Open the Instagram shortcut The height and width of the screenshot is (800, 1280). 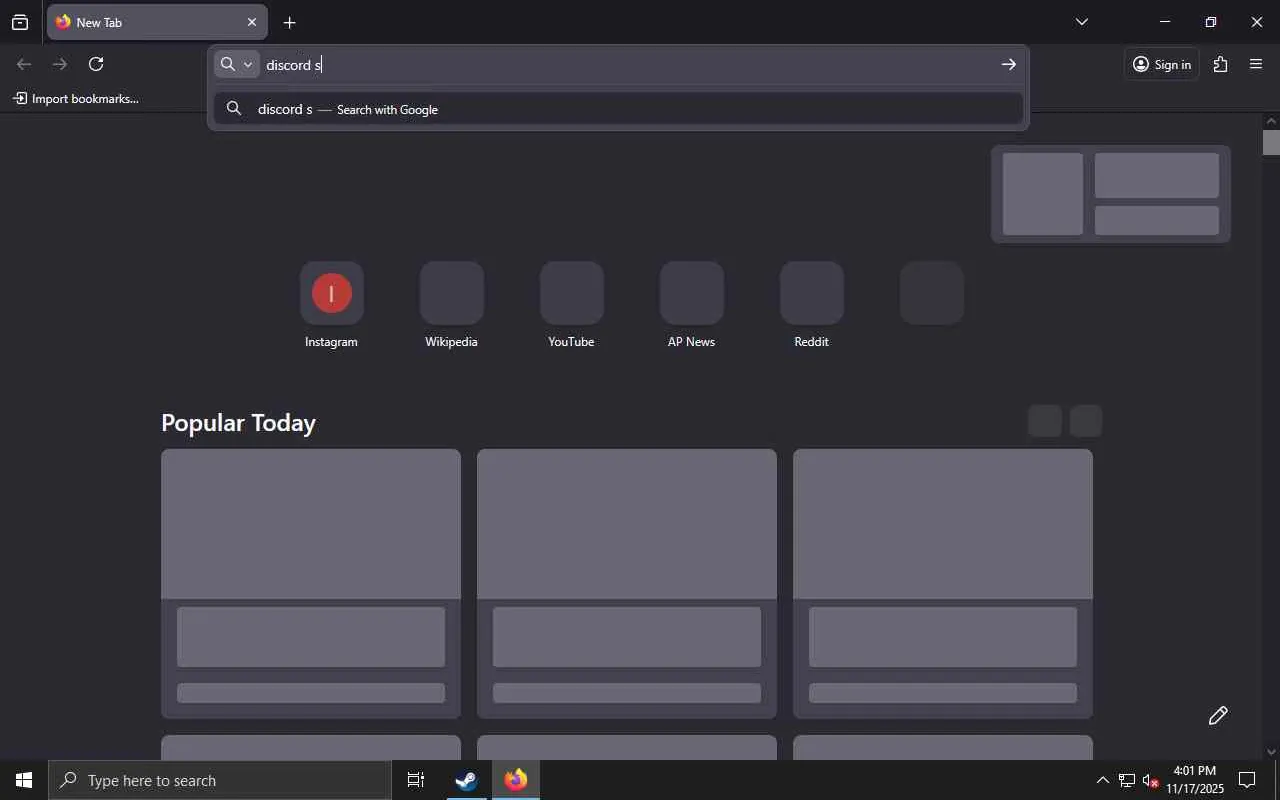tap(331, 306)
